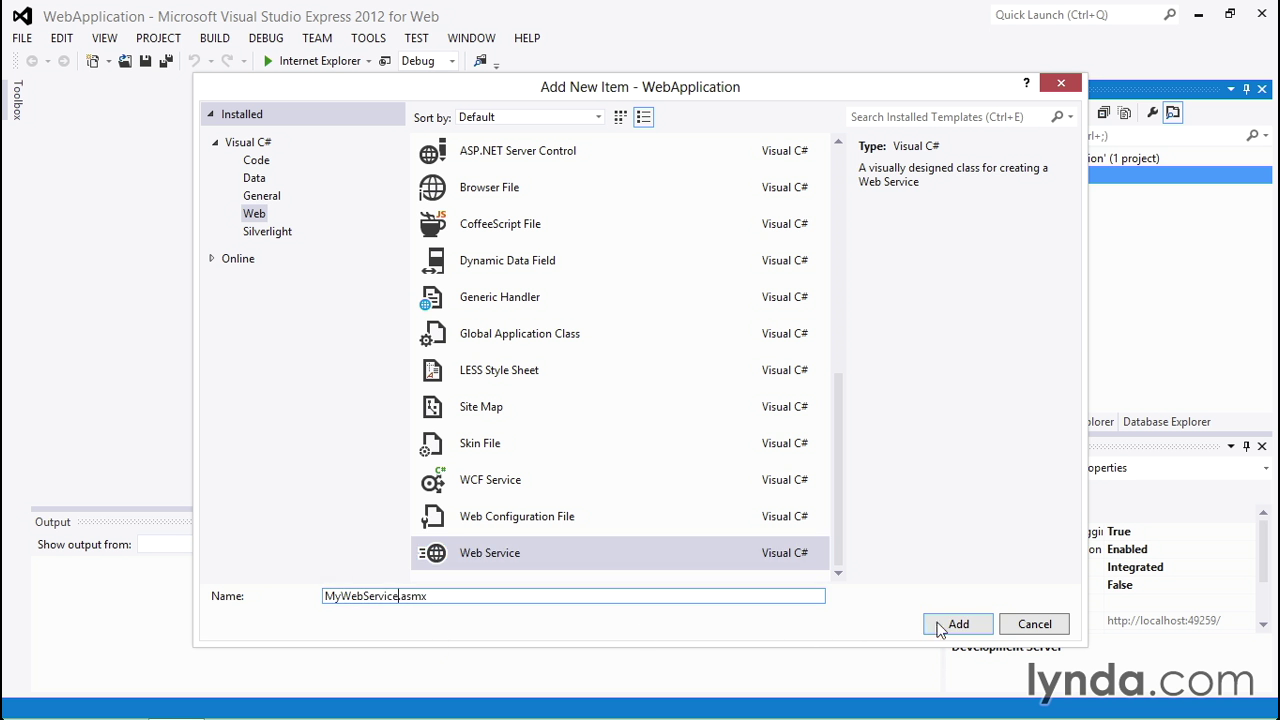Click the Find in Files toolbar icon
The width and height of the screenshot is (1280, 720).
point(480,61)
